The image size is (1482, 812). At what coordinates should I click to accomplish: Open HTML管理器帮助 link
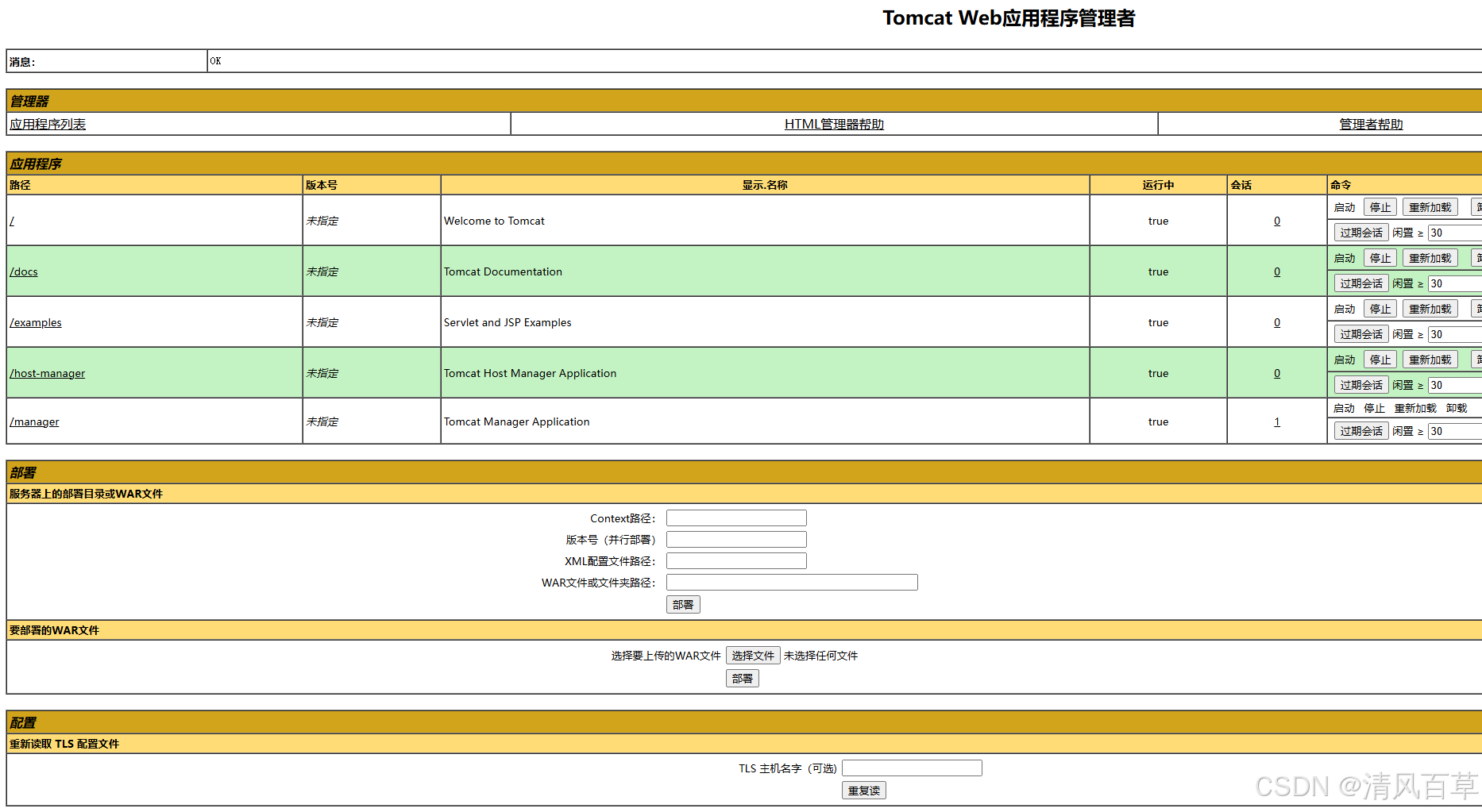tap(834, 124)
